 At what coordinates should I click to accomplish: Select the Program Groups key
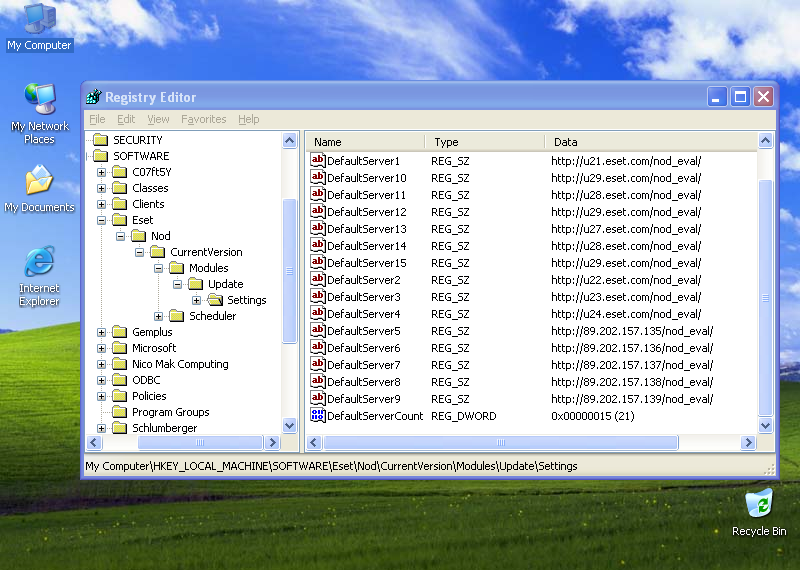pyautogui.click(x=170, y=412)
